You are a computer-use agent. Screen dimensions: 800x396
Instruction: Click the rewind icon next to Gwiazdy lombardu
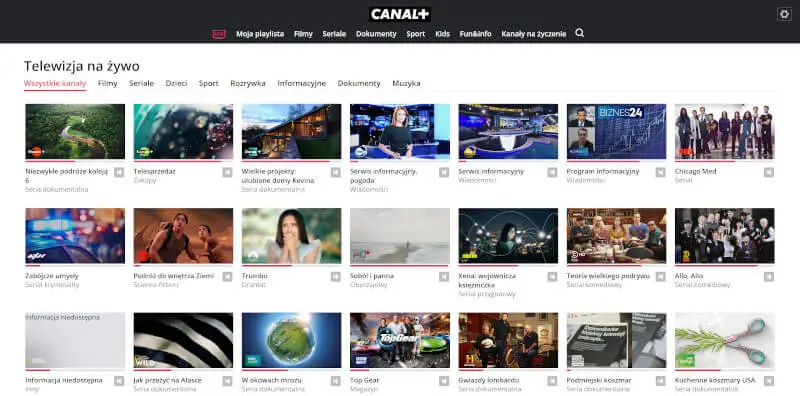pos(553,381)
